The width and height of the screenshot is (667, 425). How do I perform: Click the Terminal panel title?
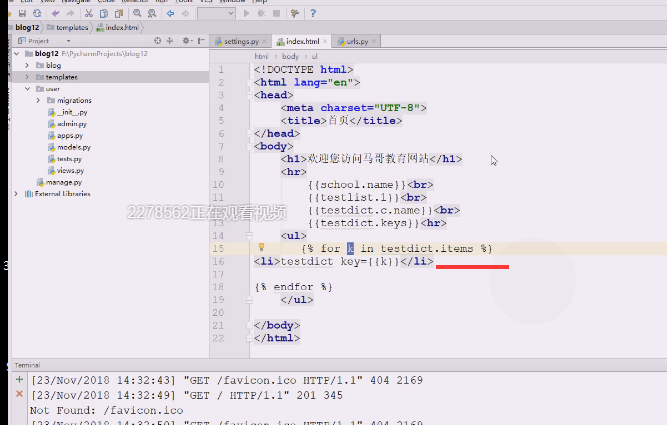(27, 365)
